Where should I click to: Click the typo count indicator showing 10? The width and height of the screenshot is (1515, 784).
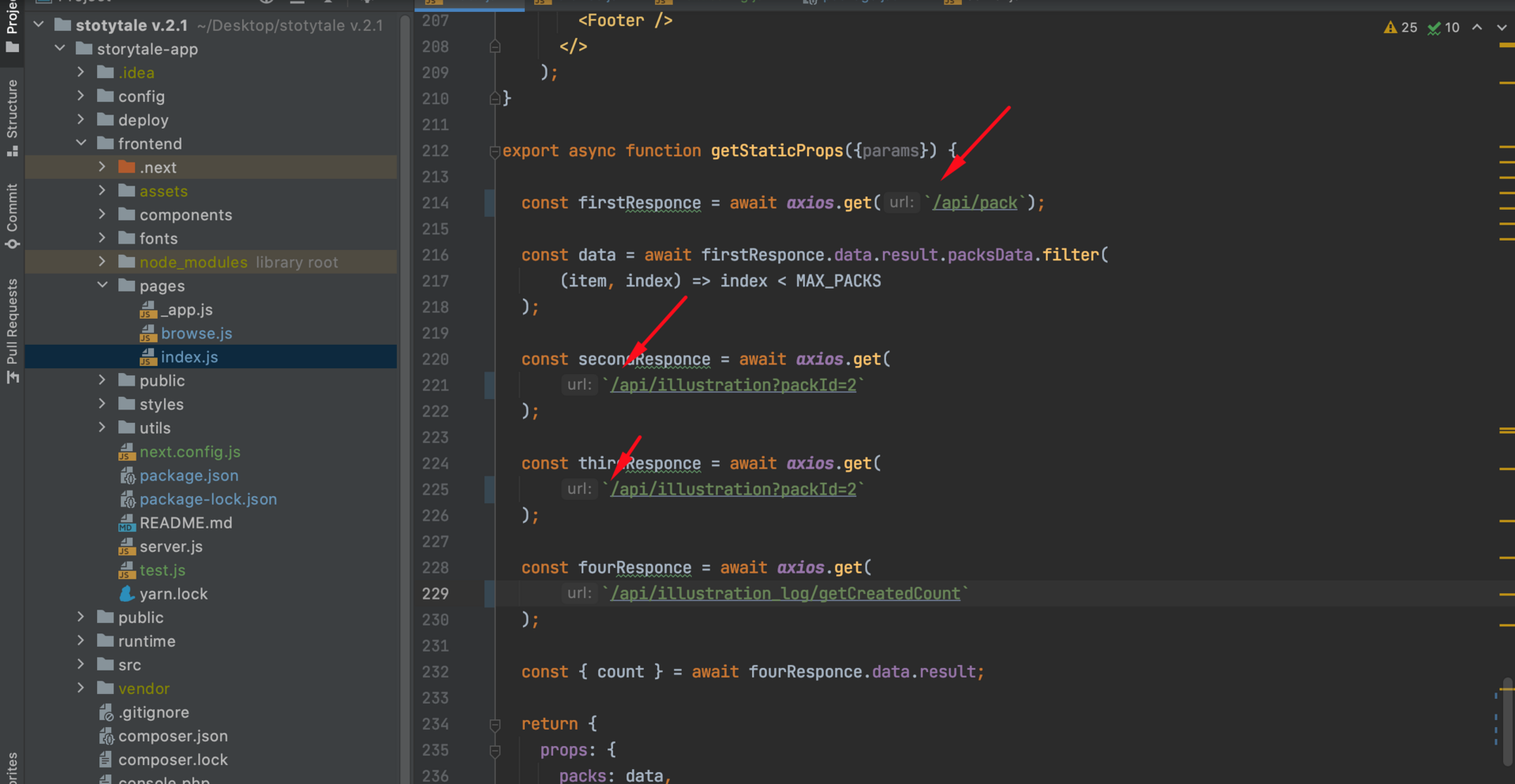[x=1444, y=28]
